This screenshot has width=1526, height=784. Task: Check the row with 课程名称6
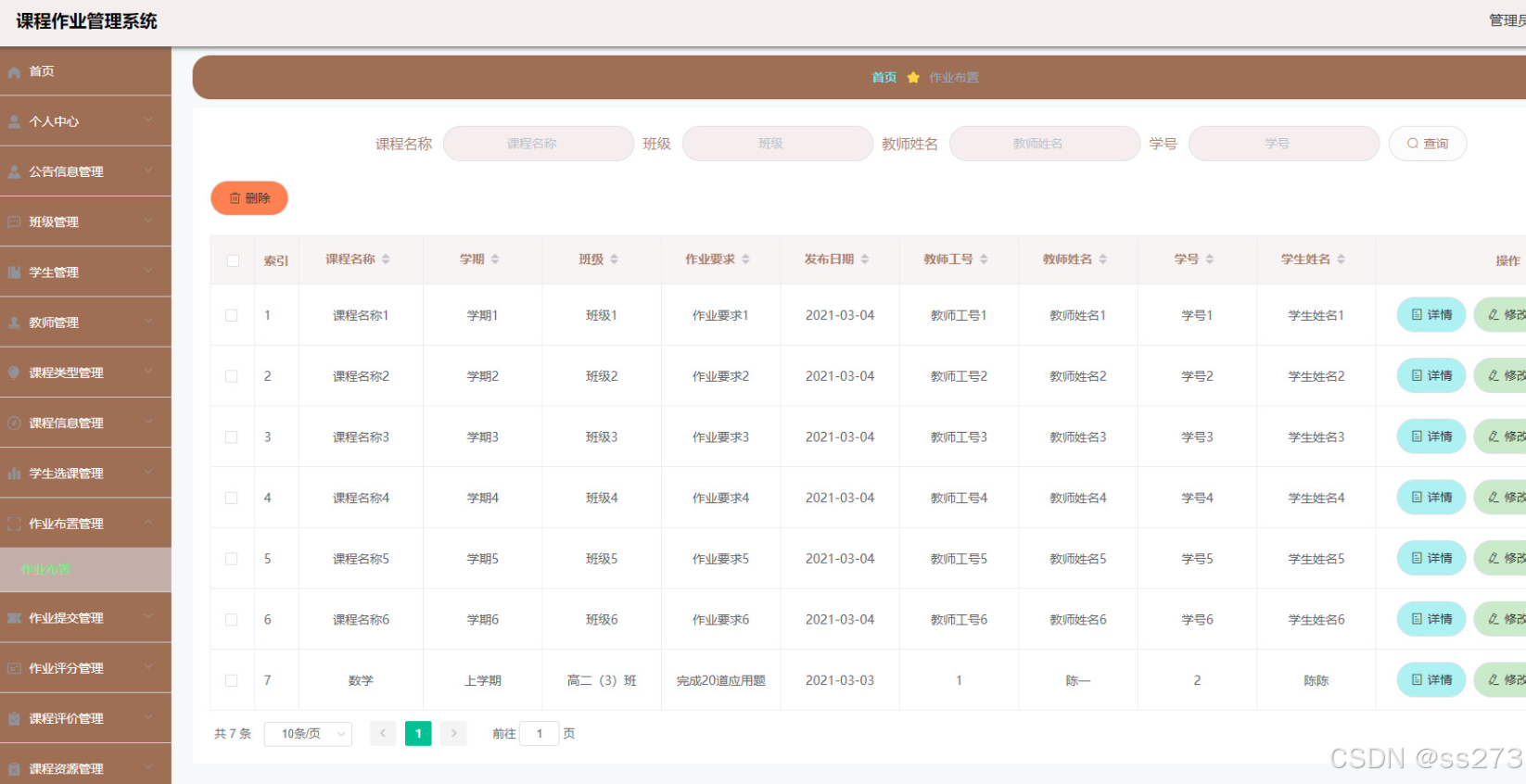(x=232, y=620)
